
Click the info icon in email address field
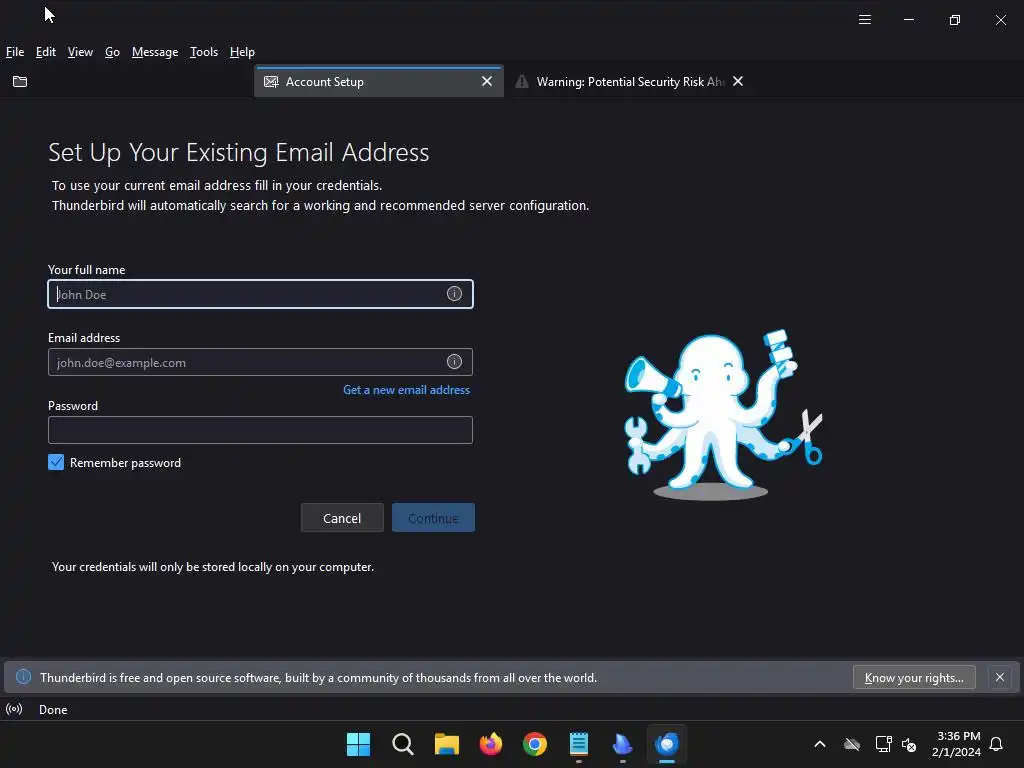(x=454, y=362)
